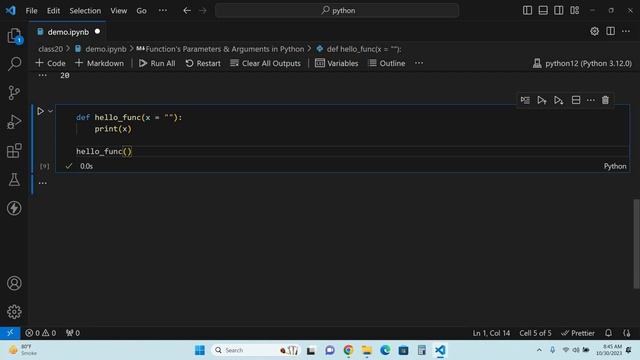This screenshot has height=360, width=640.
Task: Open the Testing flask view
Action: [14, 180]
